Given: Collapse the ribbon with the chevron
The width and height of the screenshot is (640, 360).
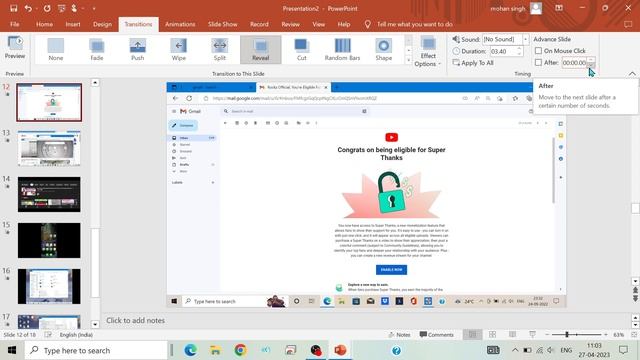Looking at the screenshot, I should [x=632, y=73].
